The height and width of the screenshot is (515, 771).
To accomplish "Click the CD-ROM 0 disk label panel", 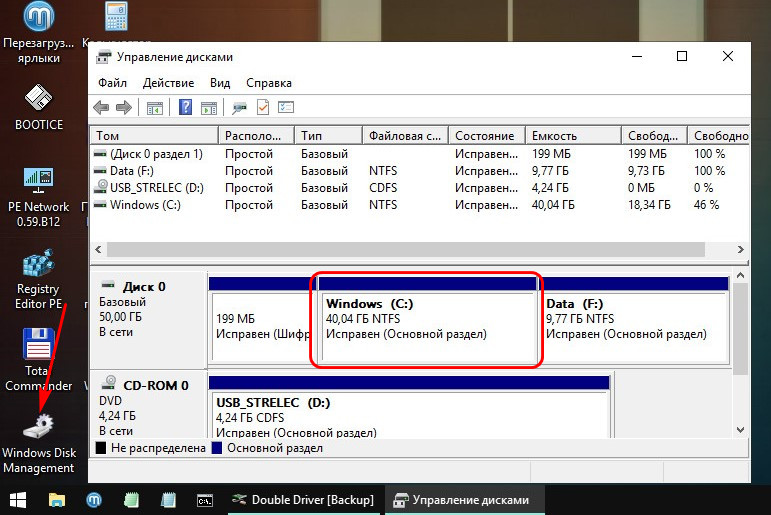I will click(148, 405).
